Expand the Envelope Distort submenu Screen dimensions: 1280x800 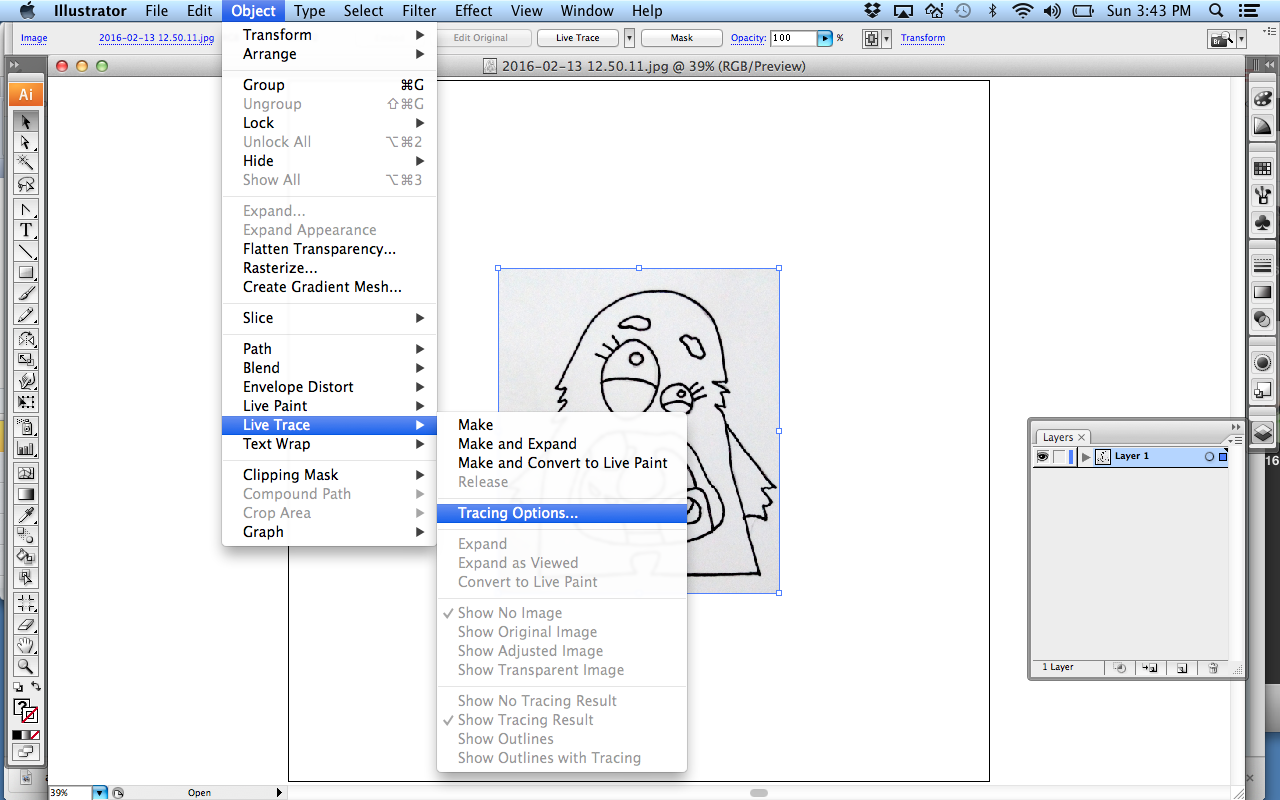[x=329, y=387]
